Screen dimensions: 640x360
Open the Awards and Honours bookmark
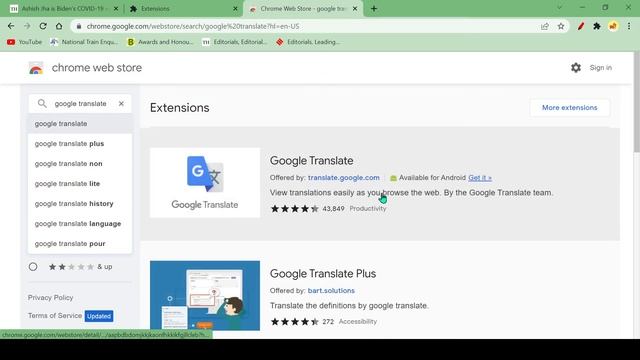pos(160,42)
